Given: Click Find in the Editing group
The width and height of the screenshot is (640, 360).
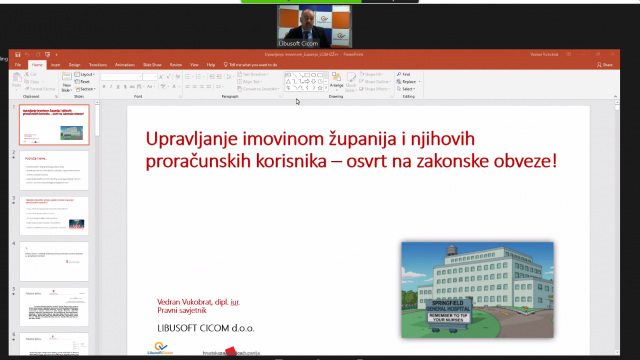Looking at the screenshot, I should (403, 74).
